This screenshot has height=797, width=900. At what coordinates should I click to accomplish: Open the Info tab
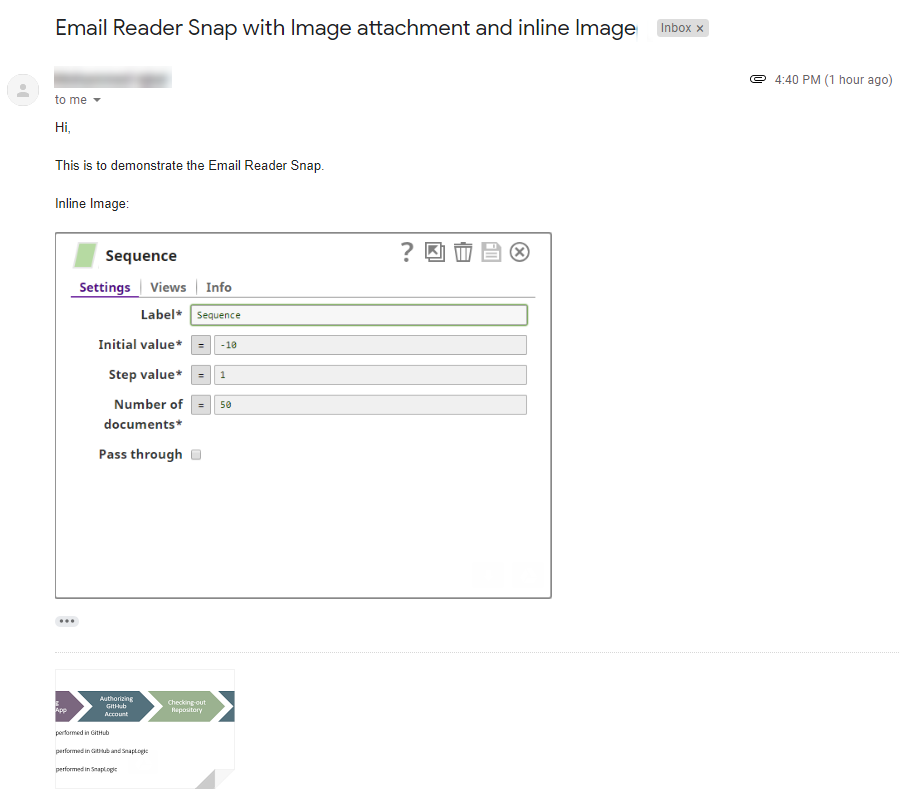[219, 287]
